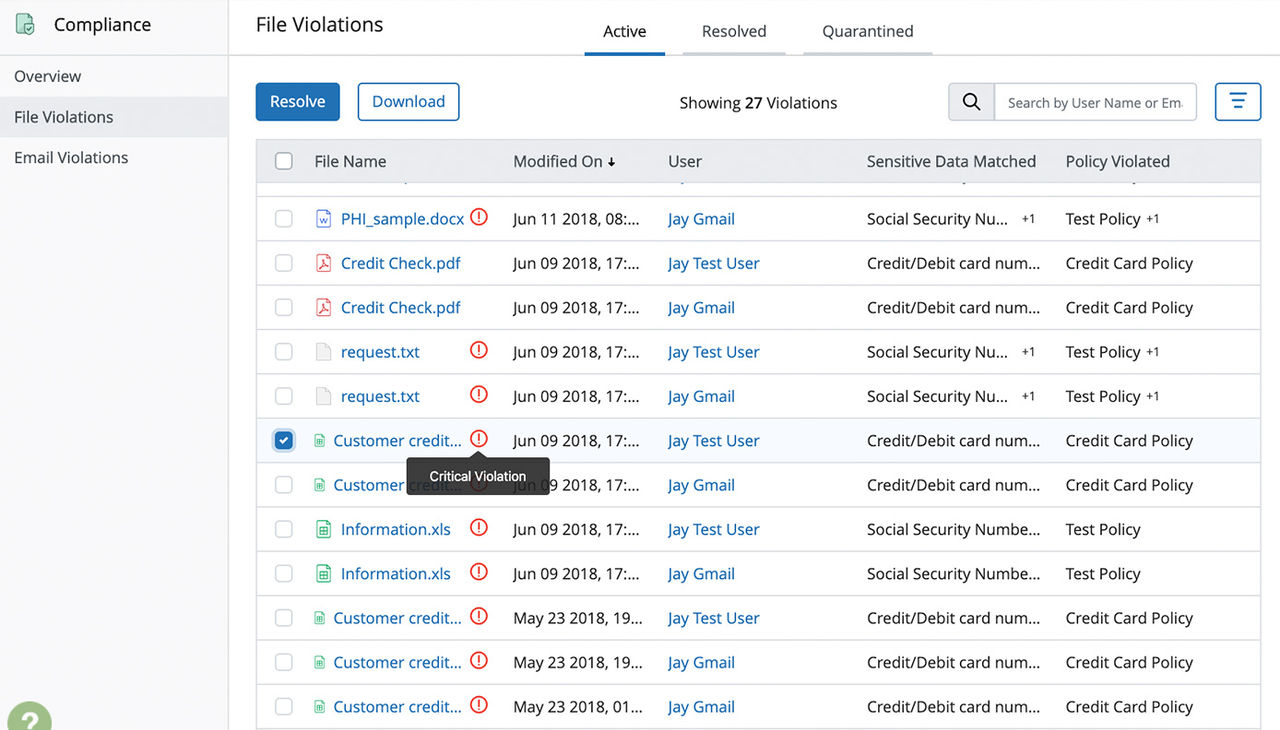Click the PDF icon beside Credit Check.pdf
The height and width of the screenshot is (730, 1280).
coord(323,263)
